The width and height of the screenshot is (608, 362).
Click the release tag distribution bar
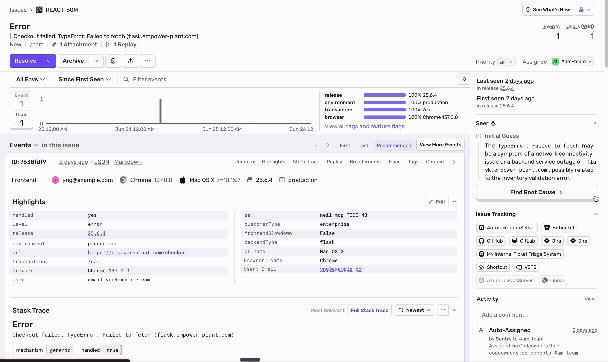[x=385, y=95]
